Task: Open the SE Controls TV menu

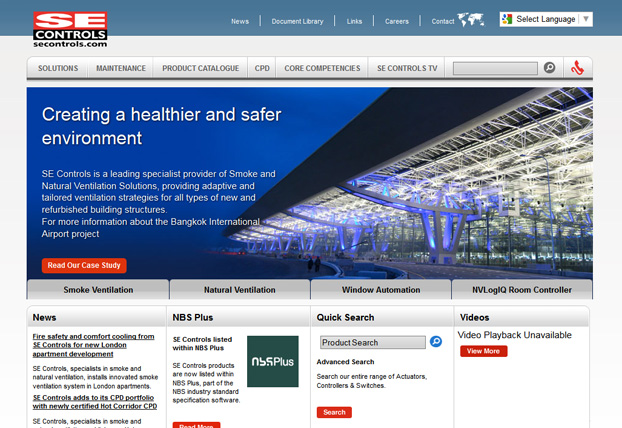Action: pos(407,68)
